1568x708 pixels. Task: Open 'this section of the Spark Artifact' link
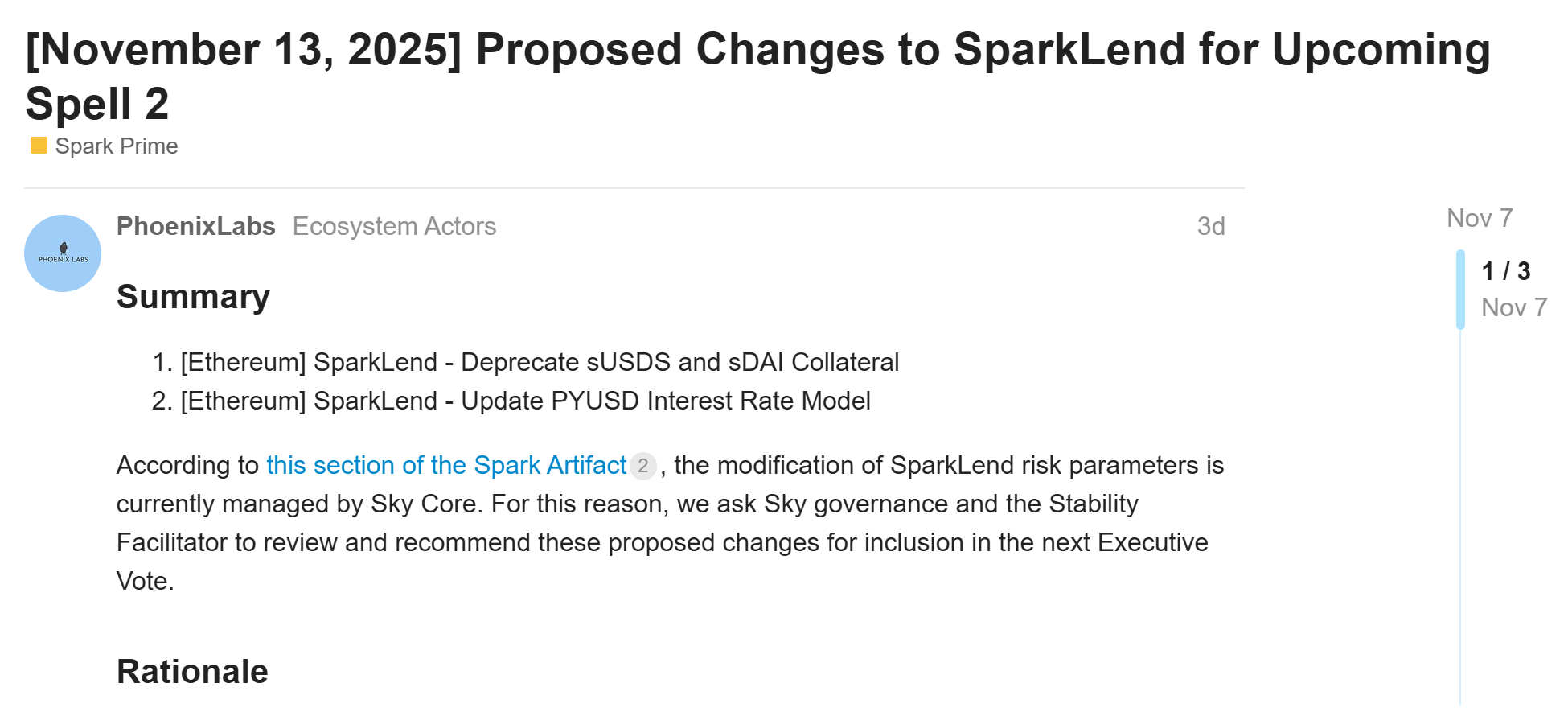coord(445,466)
